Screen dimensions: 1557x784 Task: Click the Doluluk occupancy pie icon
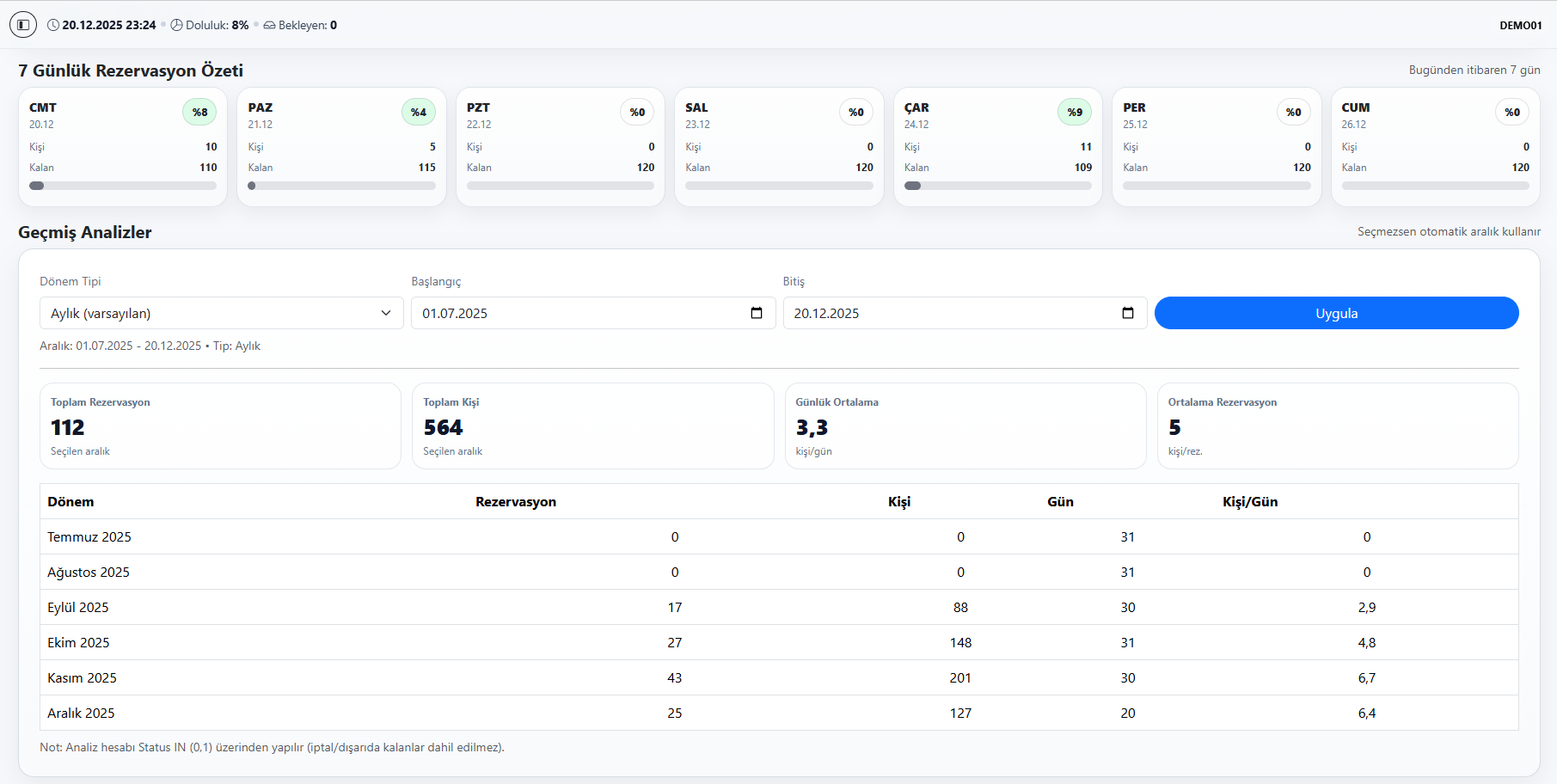point(177,25)
